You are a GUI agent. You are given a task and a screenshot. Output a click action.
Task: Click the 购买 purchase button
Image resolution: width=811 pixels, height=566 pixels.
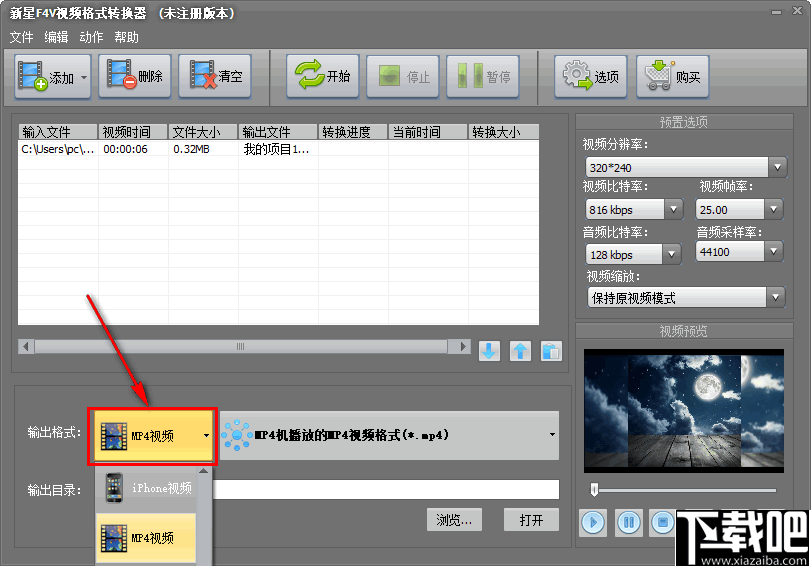click(672, 76)
